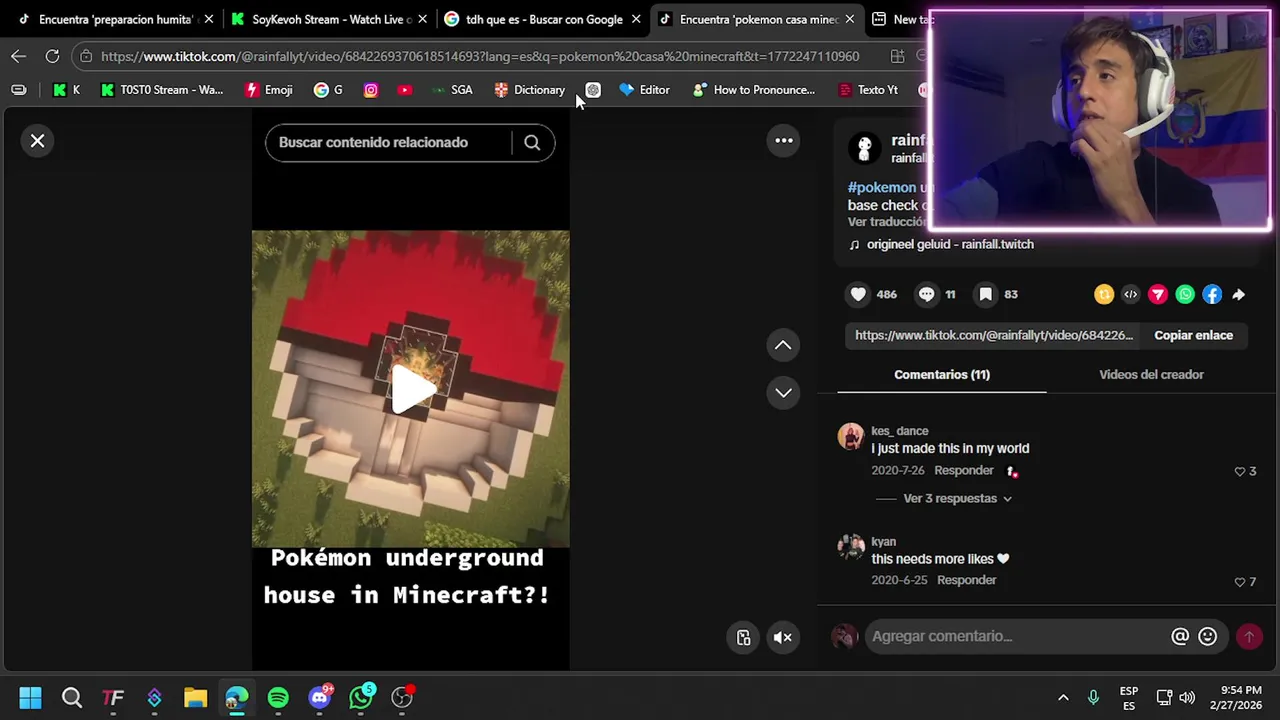This screenshot has width=1280, height=720.
Task: Open the three-dot more options menu
Action: point(784,141)
